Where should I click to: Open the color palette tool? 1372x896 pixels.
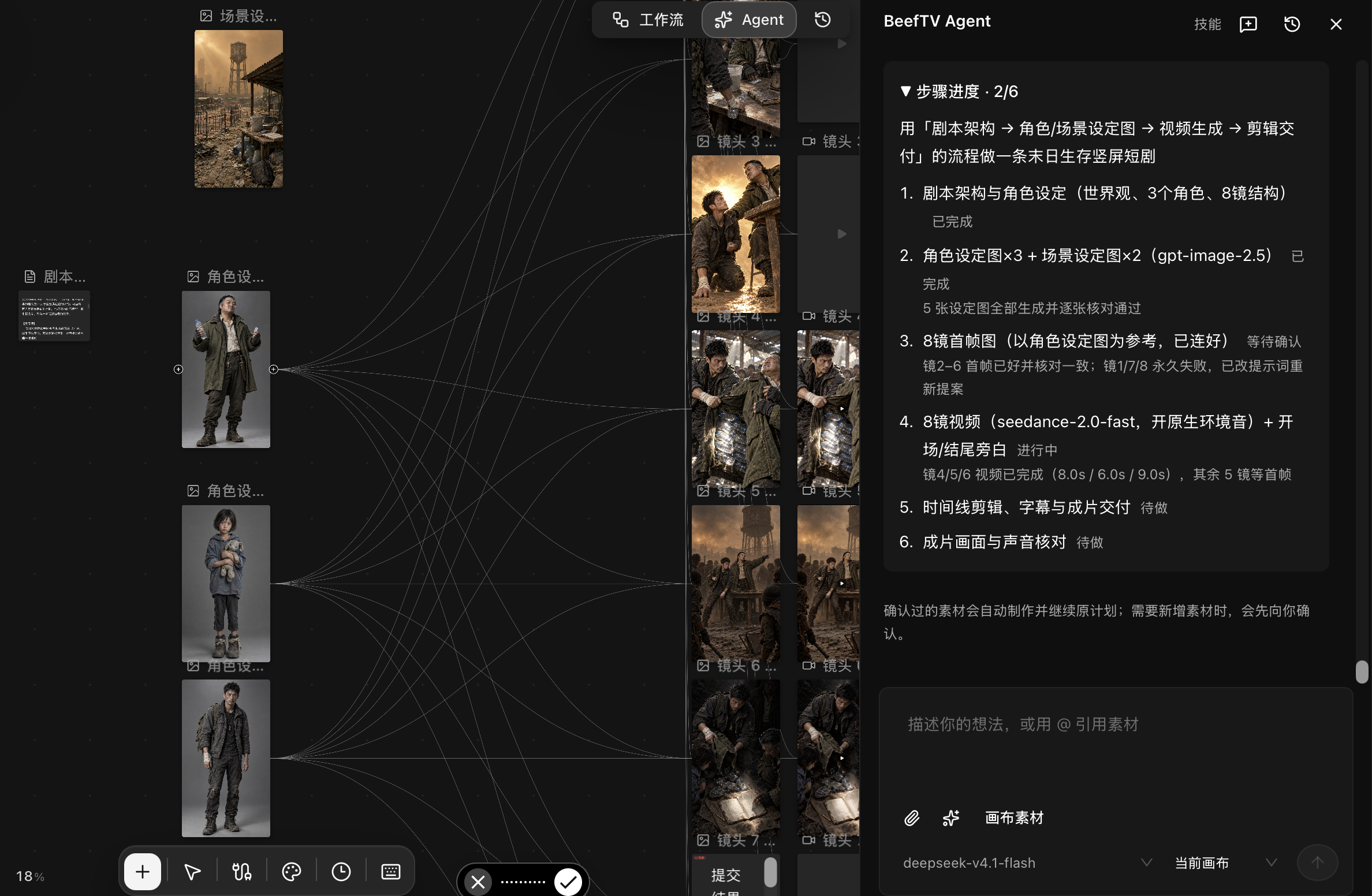(x=292, y=871)
